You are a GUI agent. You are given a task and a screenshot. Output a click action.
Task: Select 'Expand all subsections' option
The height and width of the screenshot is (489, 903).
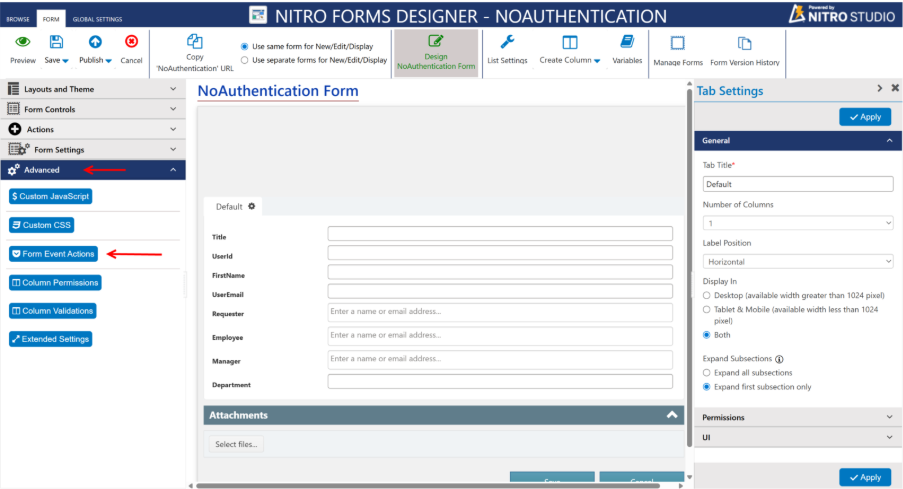coord(708,372)
